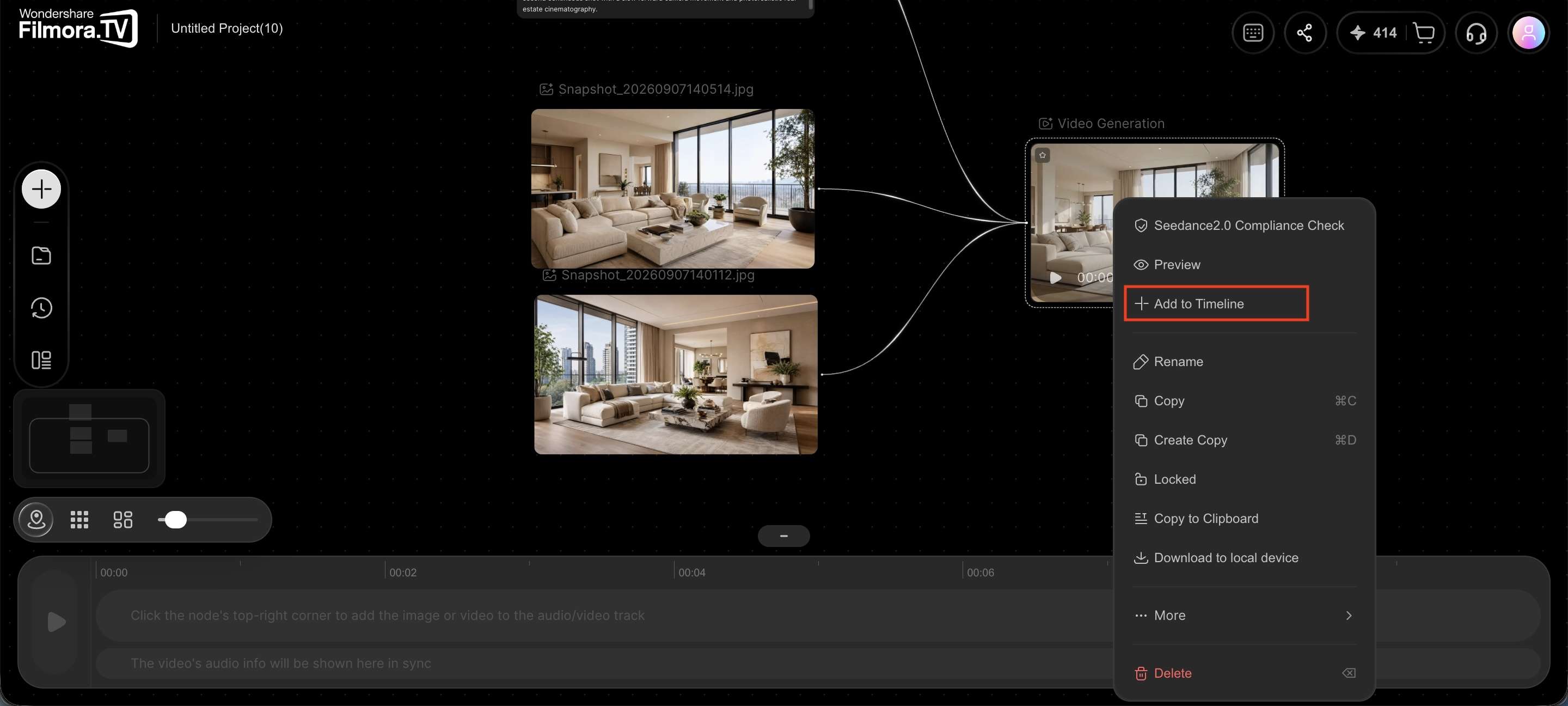The image size is (1568, 706).
Task: Switch to the dotted grid view icon
Action: coord(79,520)
